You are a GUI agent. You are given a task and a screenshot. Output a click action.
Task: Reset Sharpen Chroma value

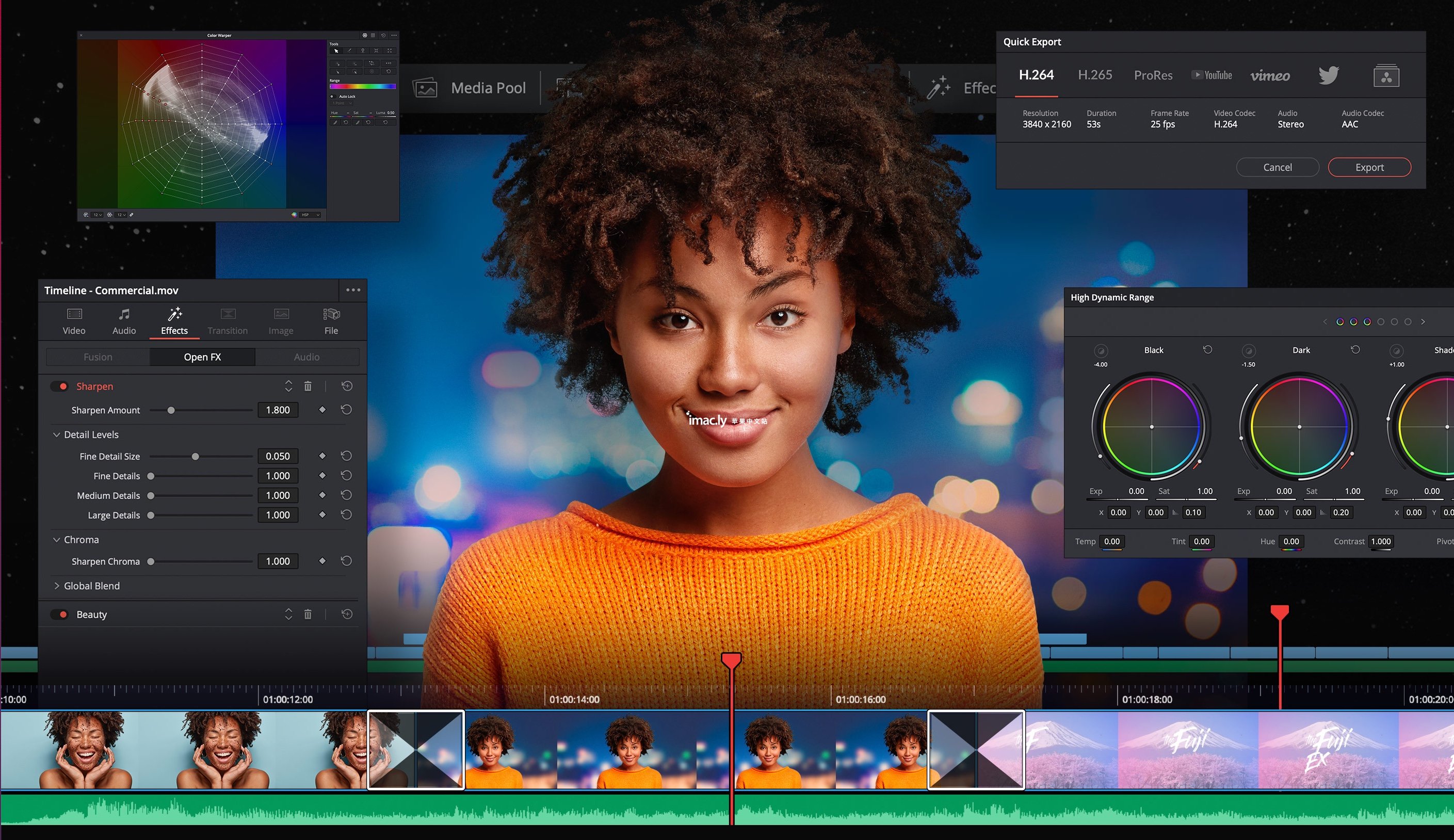346,561
